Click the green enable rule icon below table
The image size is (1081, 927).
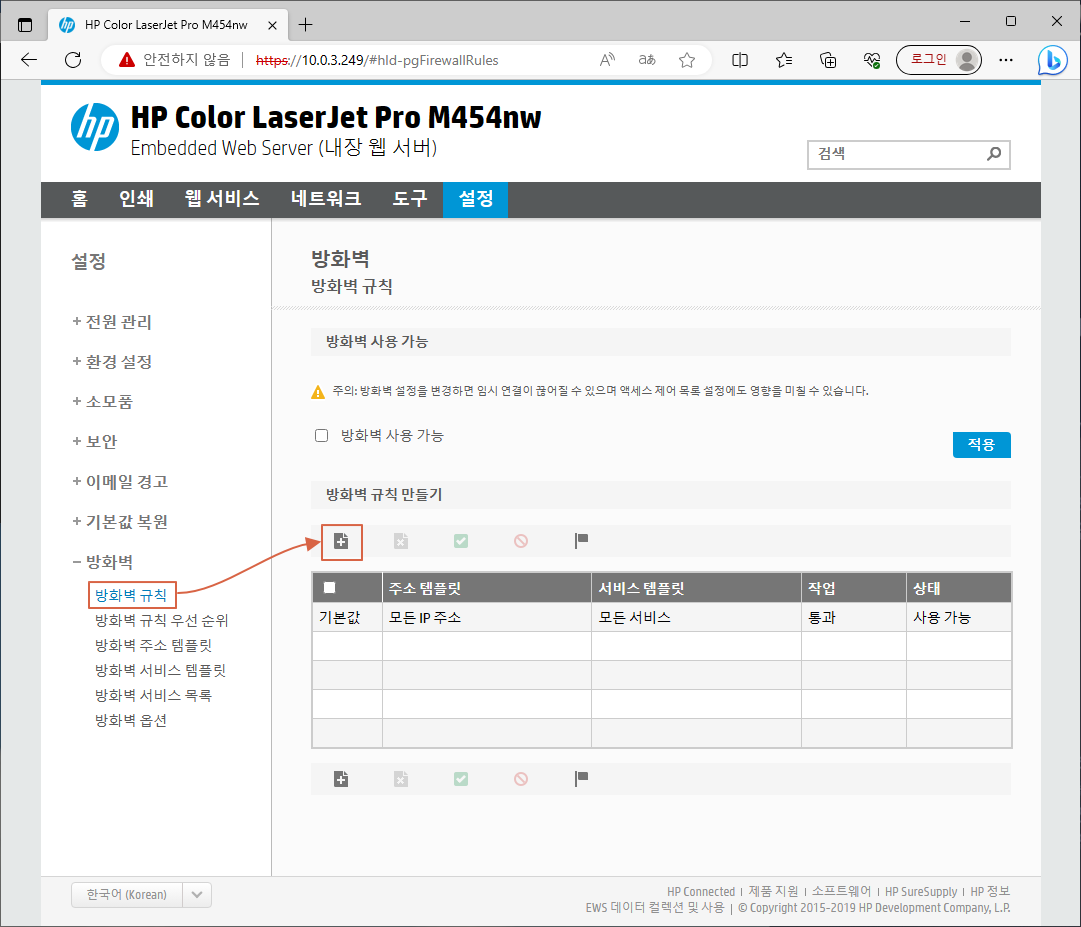point(461,779)
